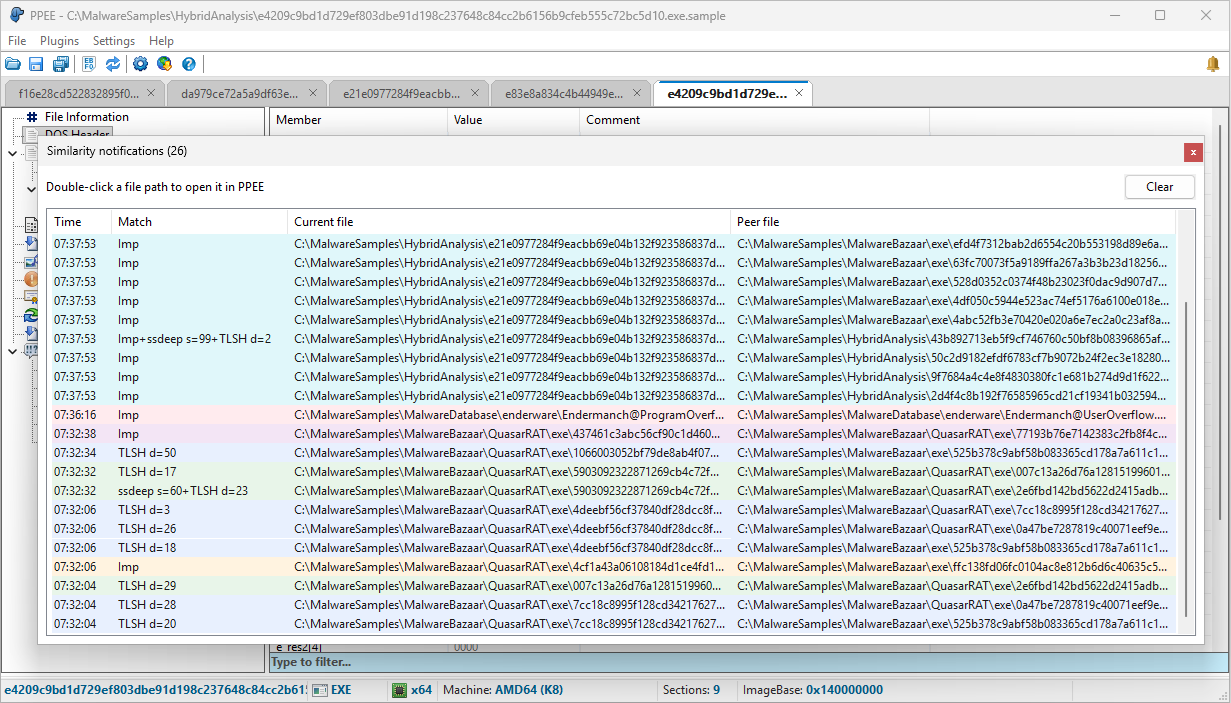Click the globe with download arrow icon

[164, 64]
